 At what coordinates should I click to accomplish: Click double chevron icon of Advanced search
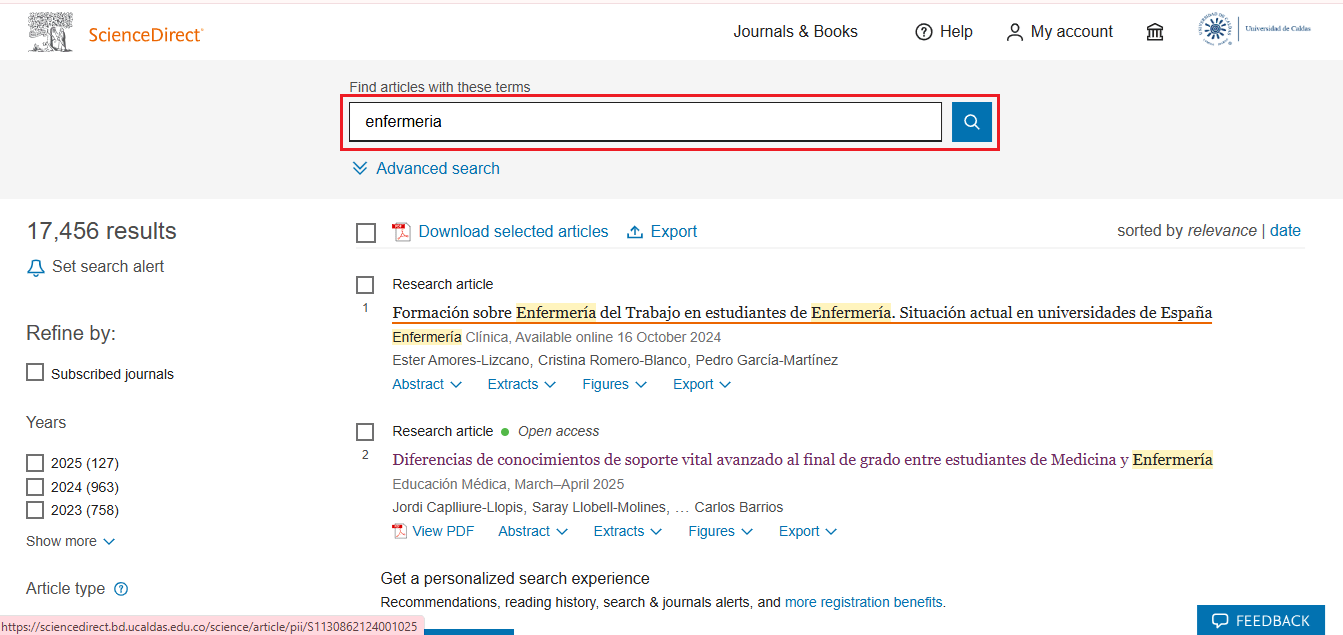coord(360,168)
